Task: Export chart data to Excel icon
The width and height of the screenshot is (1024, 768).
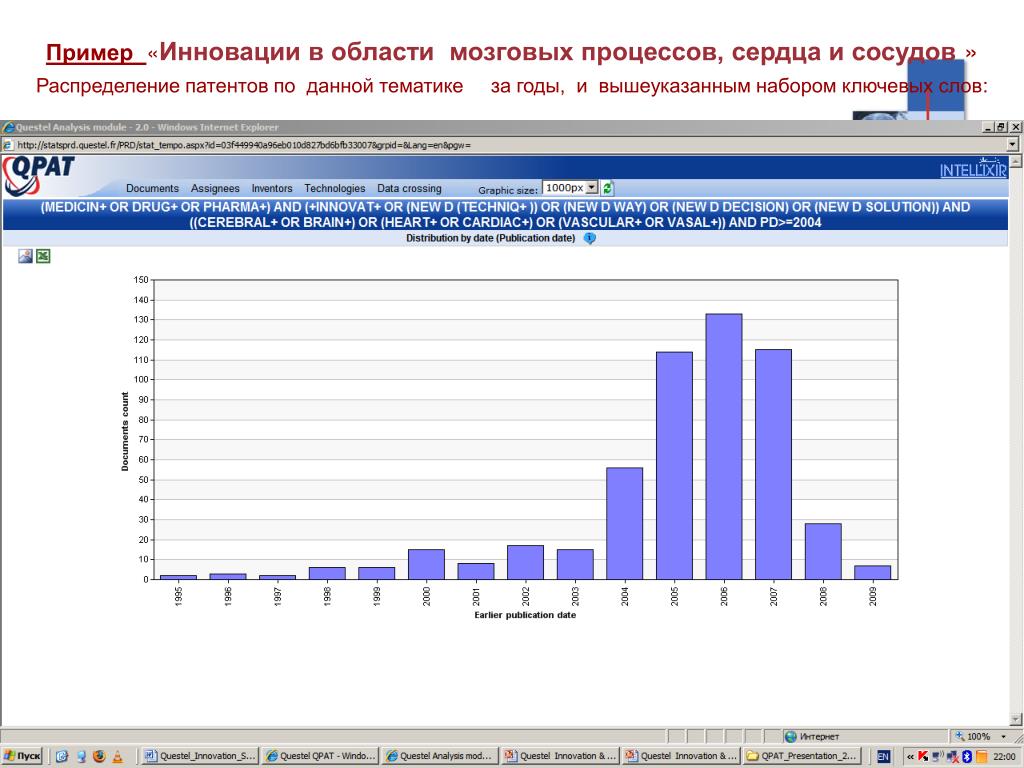Action: click(x=43, y=256)
